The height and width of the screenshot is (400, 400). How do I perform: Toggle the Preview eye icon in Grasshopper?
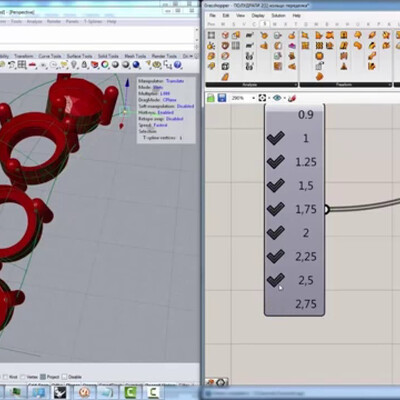coord(277,98)
